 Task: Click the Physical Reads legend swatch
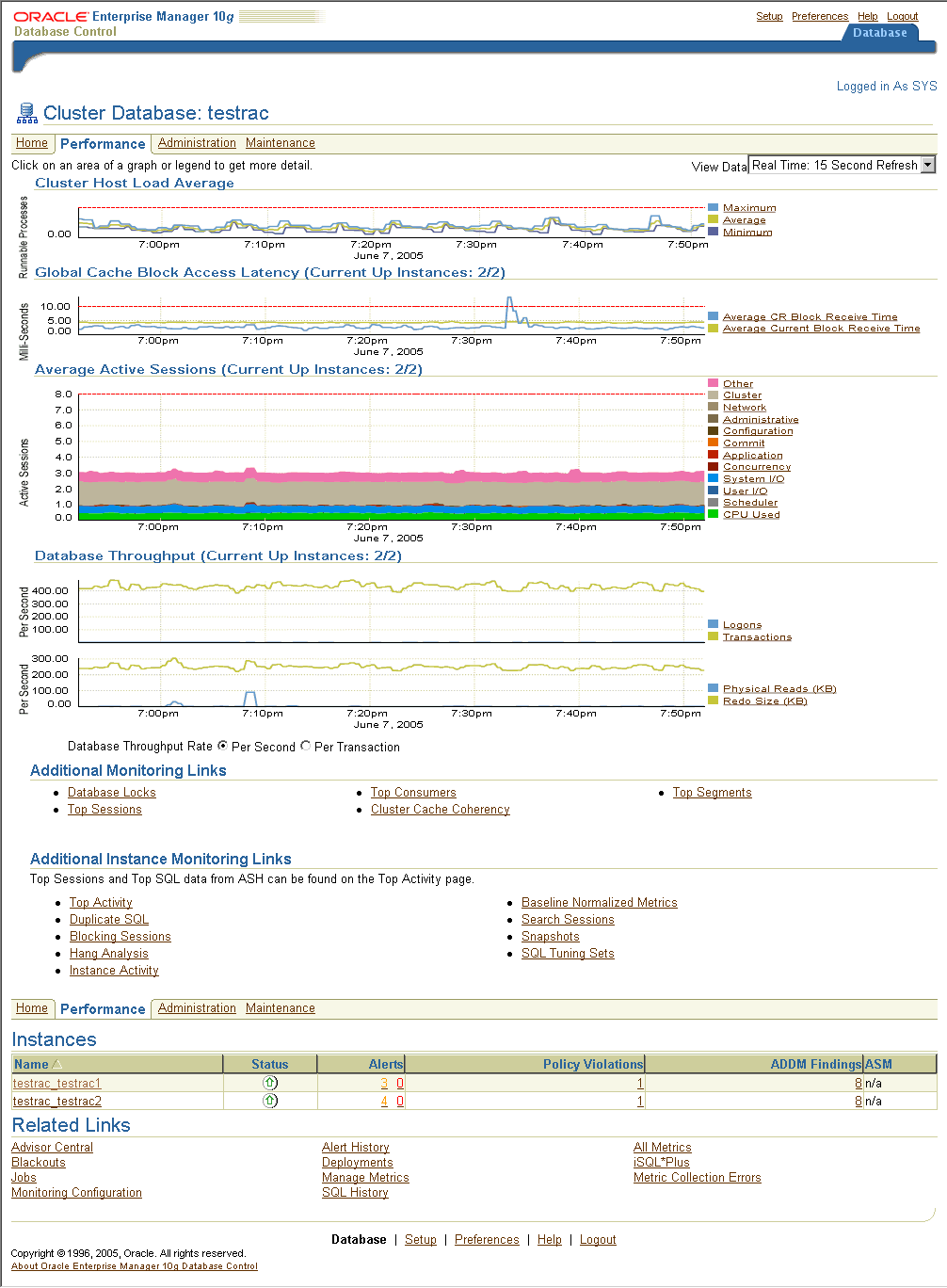point(714,688)
